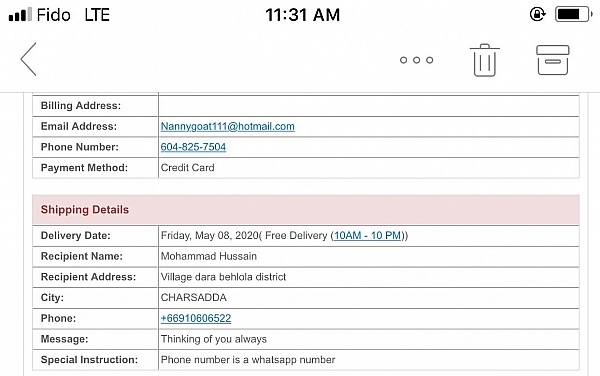
Task: Open the Nannygoat111@hotmail.com email link
Action: (x=228, y=126)
